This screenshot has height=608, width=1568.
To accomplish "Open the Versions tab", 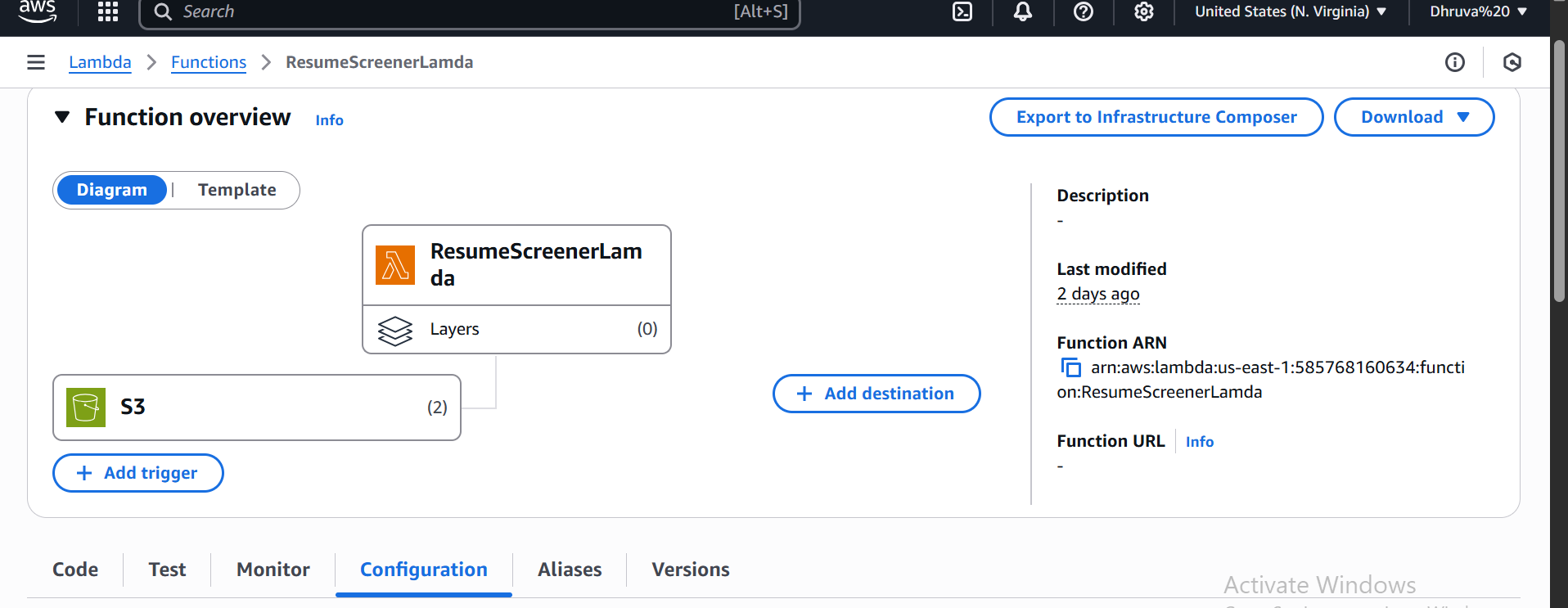I will 691,570.
